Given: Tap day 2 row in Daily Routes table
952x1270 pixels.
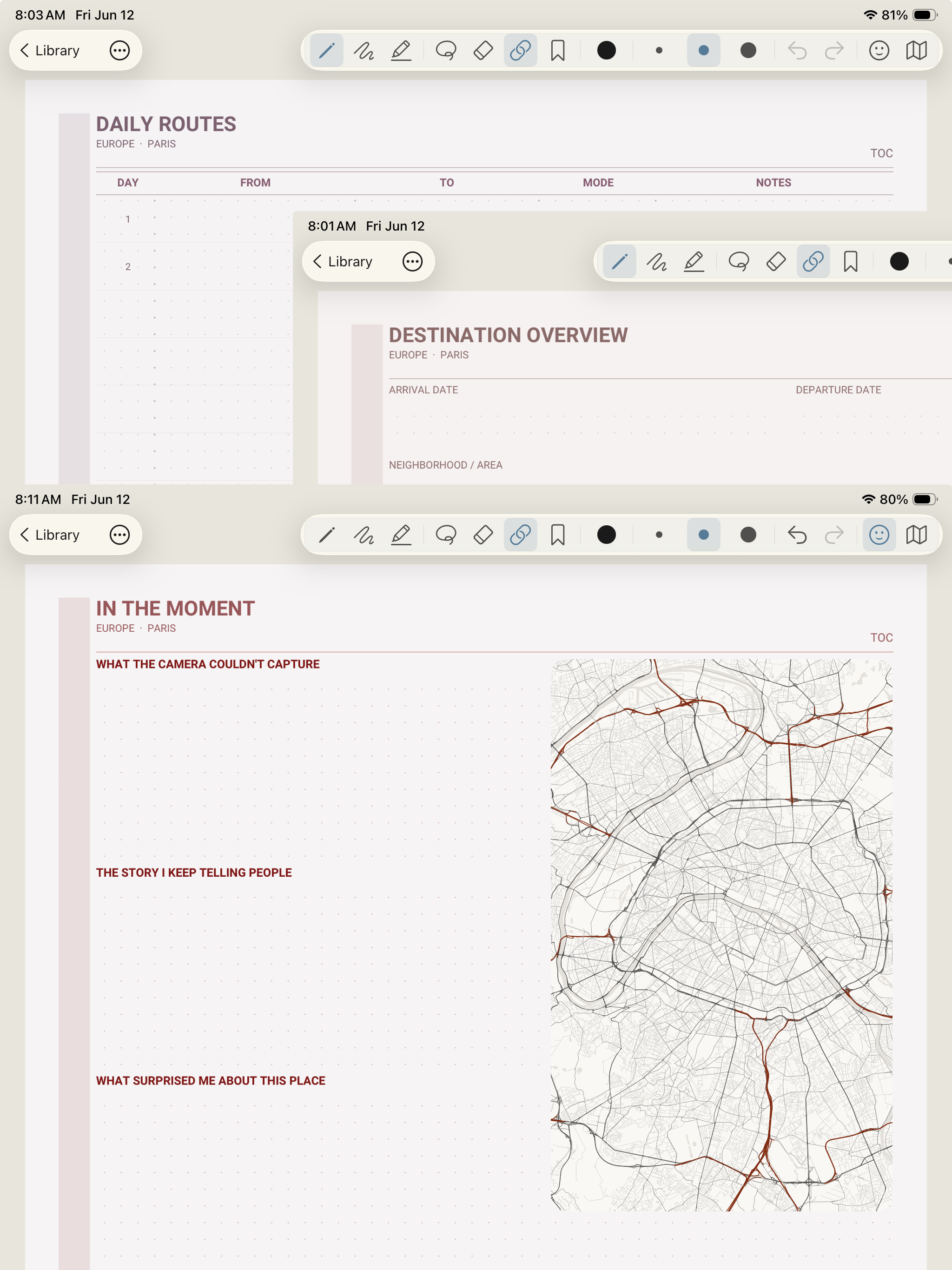Looking at the screenshot, I should point(194,267).
